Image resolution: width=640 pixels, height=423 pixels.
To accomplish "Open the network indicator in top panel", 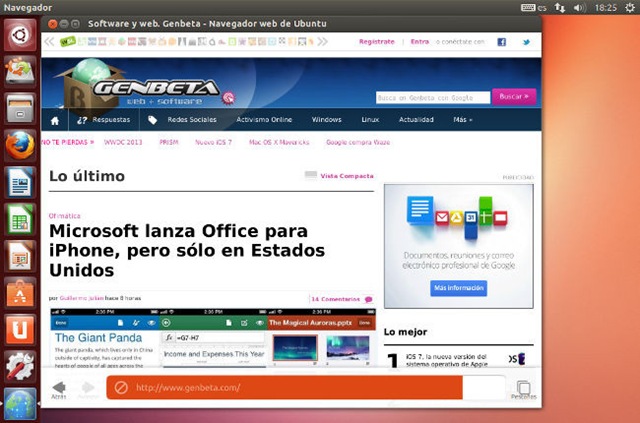I will (559, 7).
